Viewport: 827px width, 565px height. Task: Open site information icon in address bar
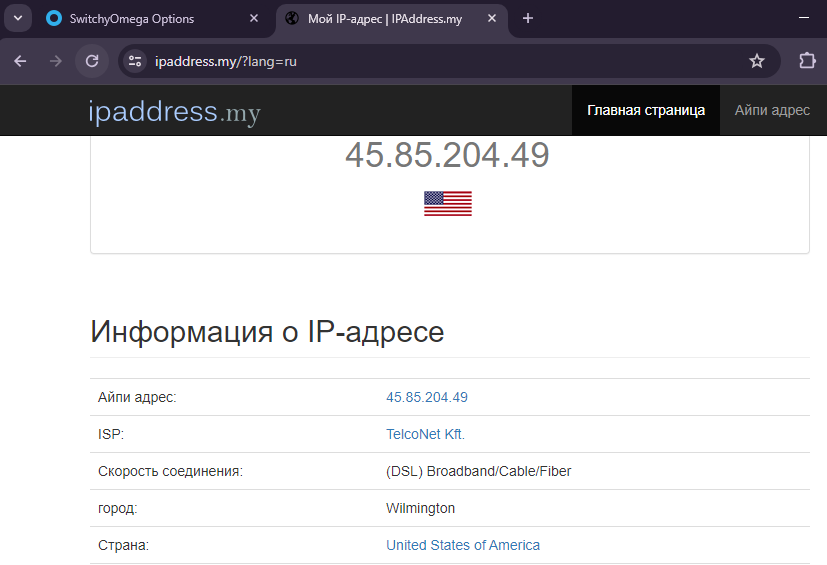point(135,61)
